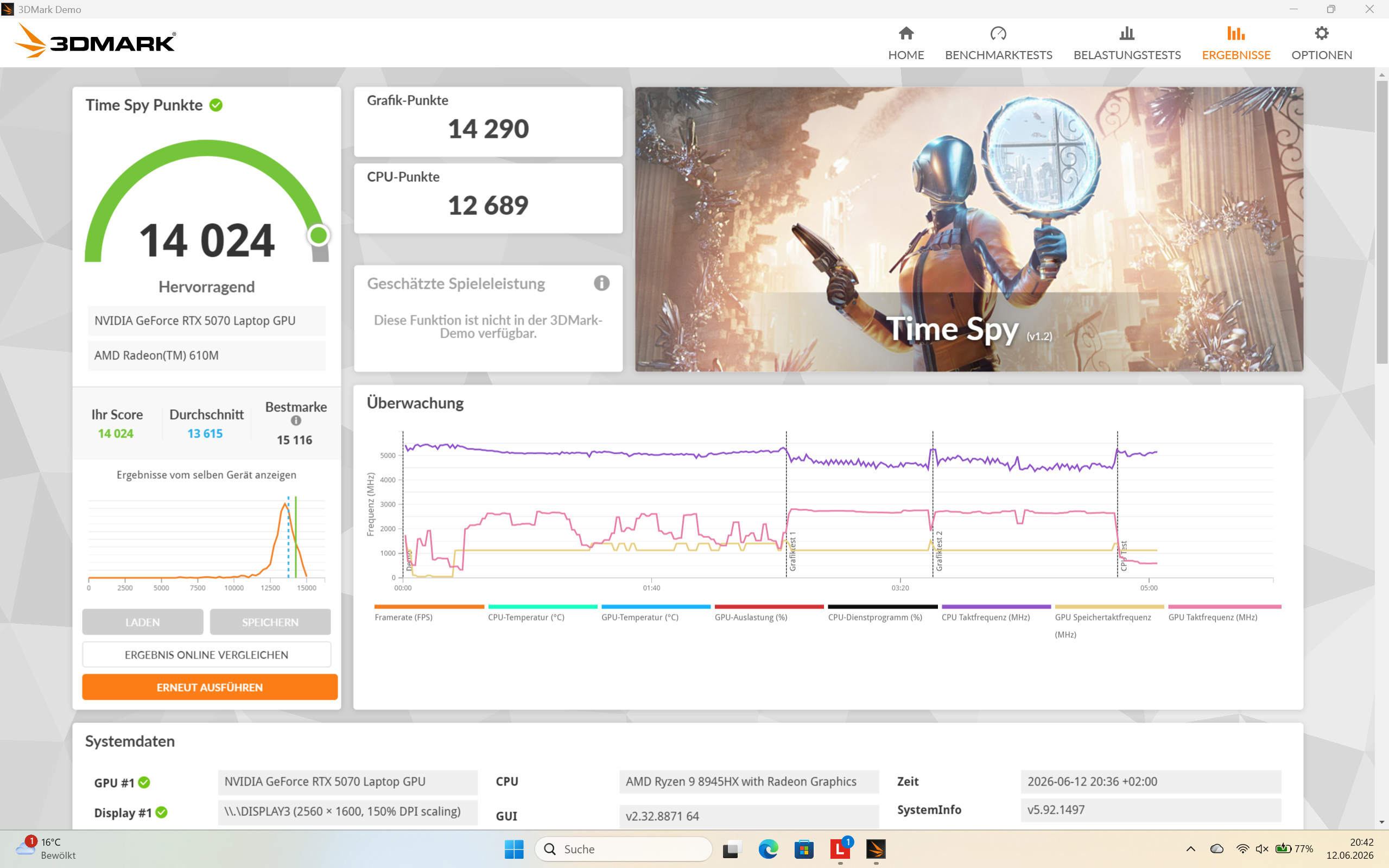Toggle GPU-Temperatur (°C) legend item
Image resolution: width=1389 pixels, height=868 pixels.
coord(656,614)
